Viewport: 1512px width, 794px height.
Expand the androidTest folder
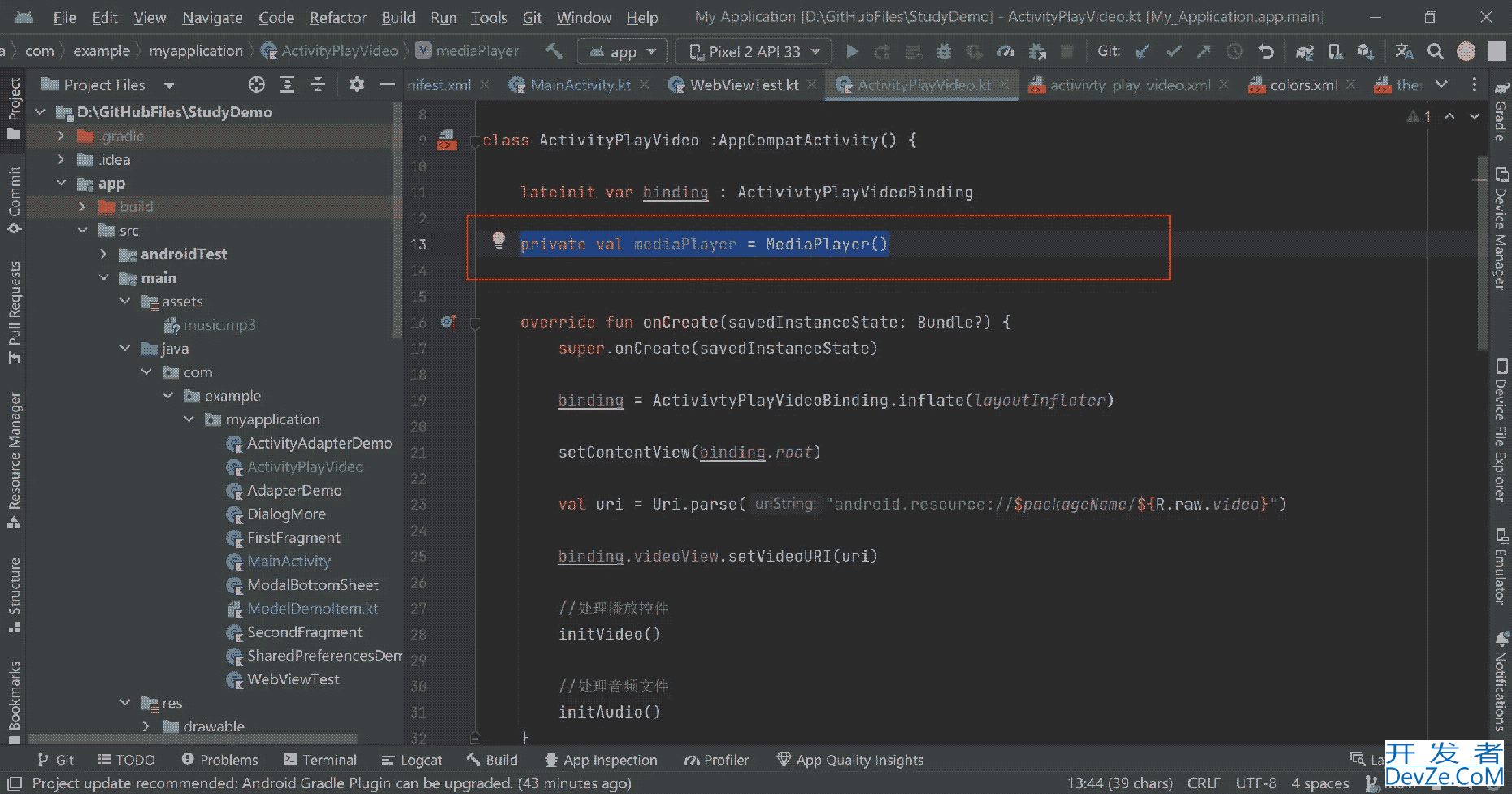click(x=103, y=254)
